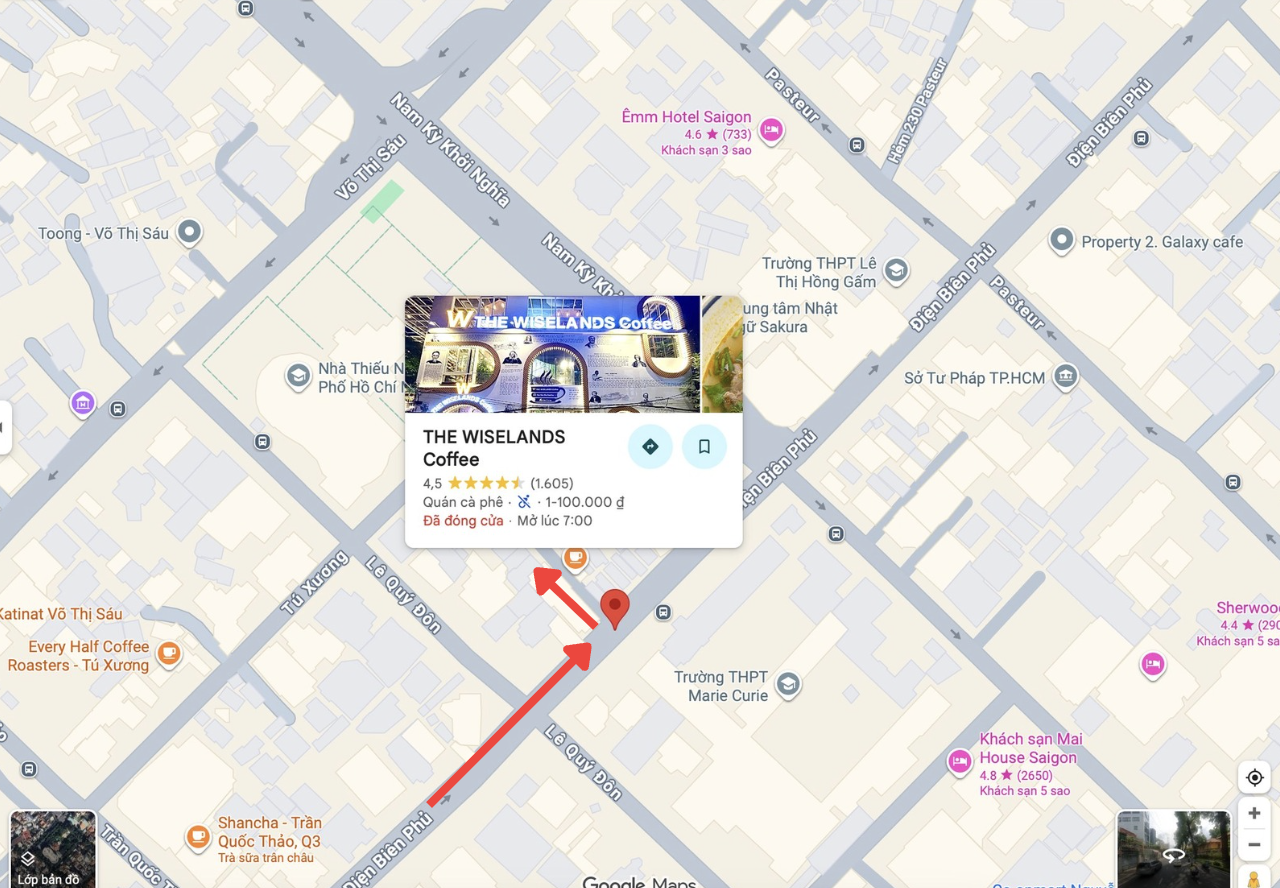Select Shancha - Trần Quốc Thảo cafe icon
1280x888 pixels.
(x=198, y=835)
